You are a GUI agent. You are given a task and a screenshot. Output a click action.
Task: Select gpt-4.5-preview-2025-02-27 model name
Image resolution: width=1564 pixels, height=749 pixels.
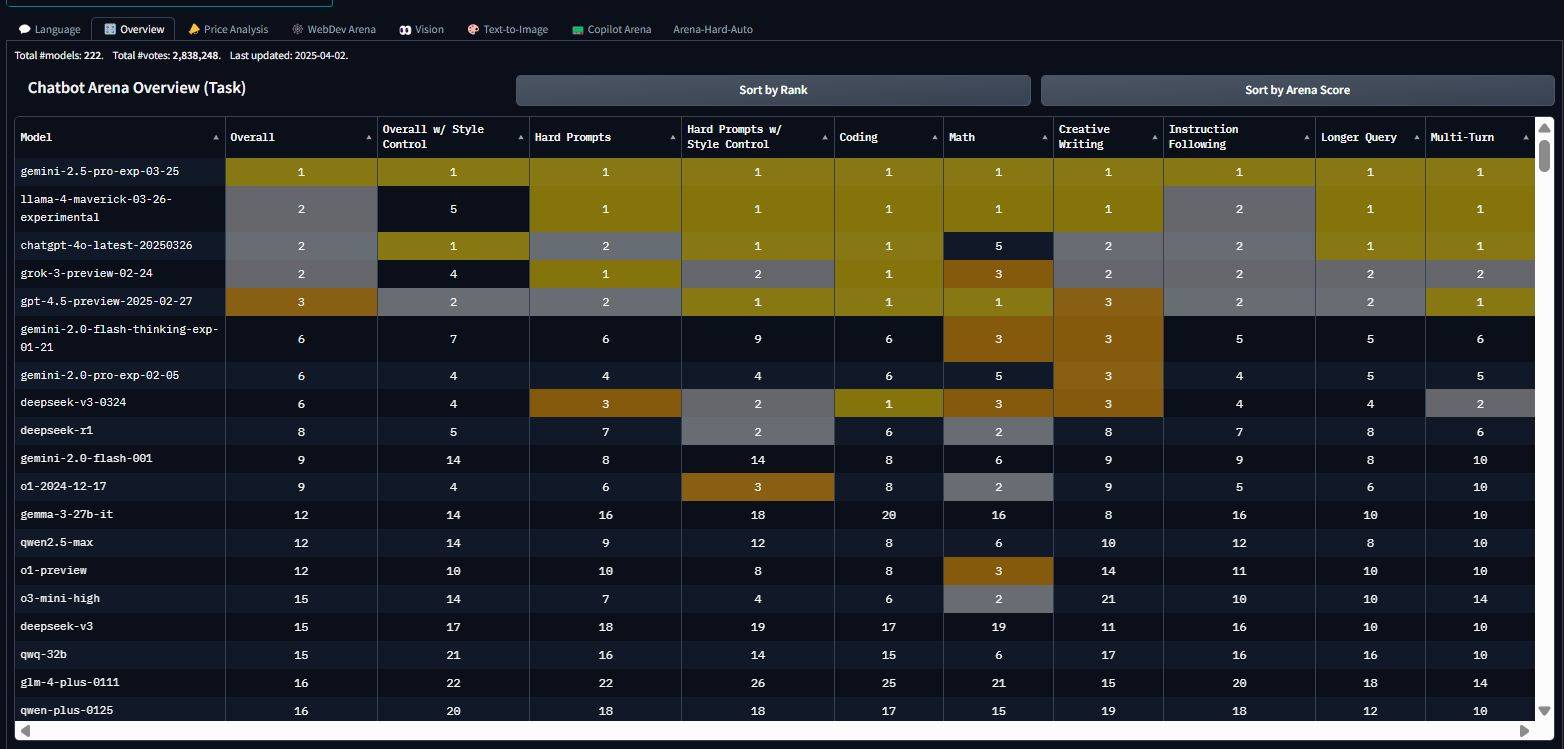click(x=106, y=301)
